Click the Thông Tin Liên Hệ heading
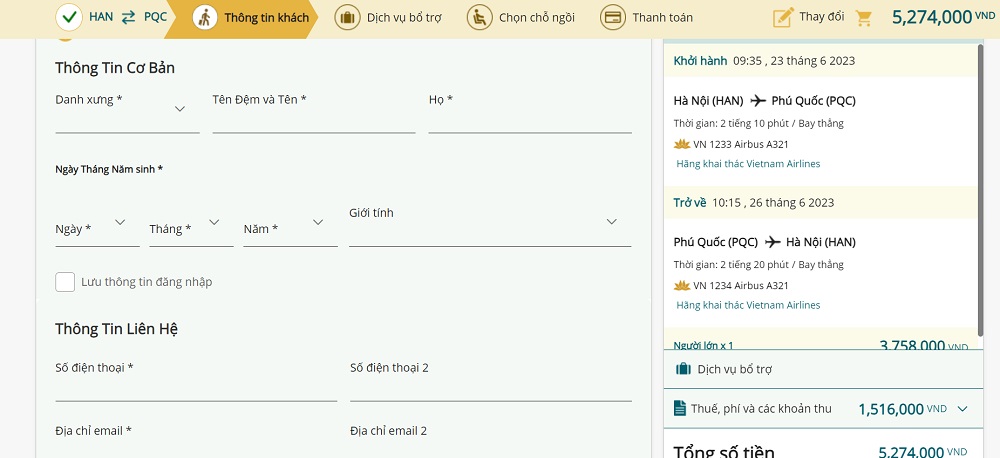 116,329
